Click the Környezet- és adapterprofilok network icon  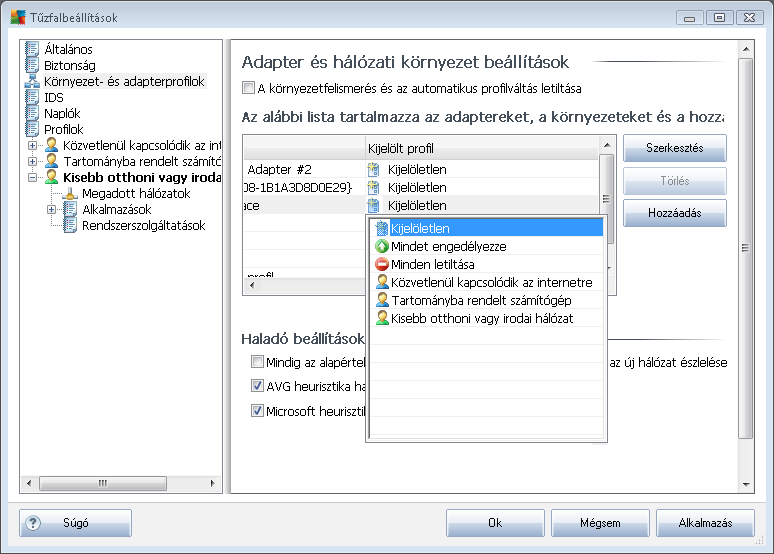point(32,81)
